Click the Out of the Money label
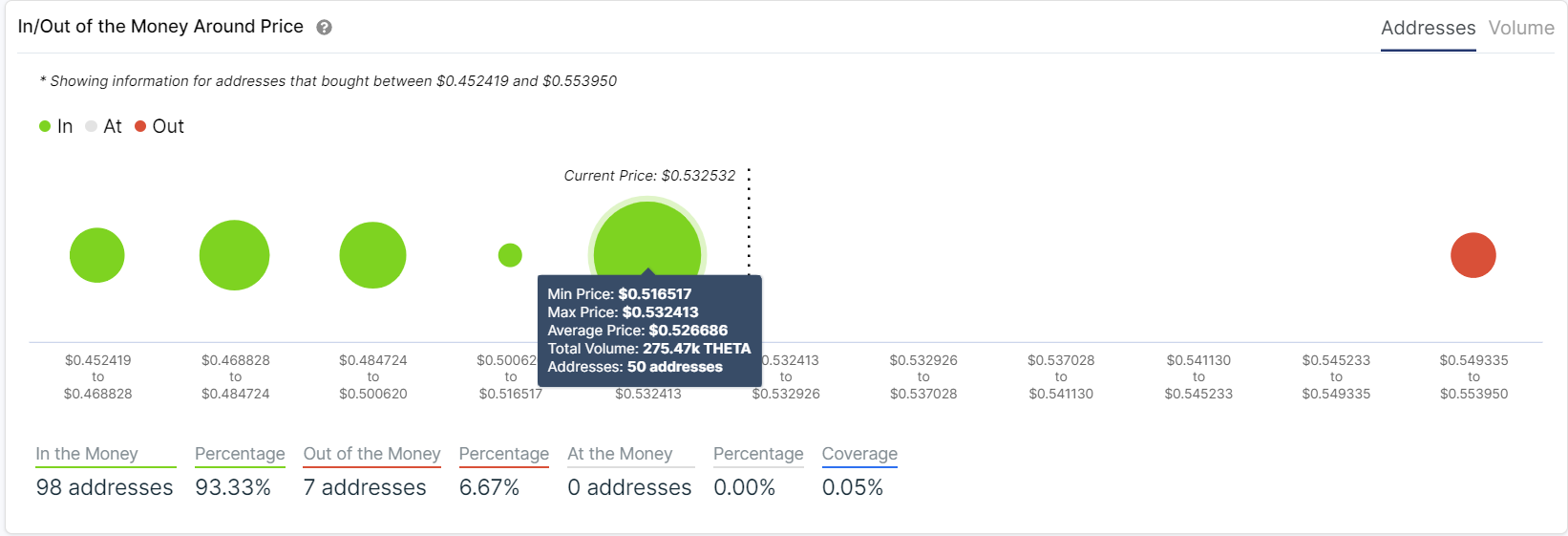The image size is (1568, 536). tap(371, 454)
